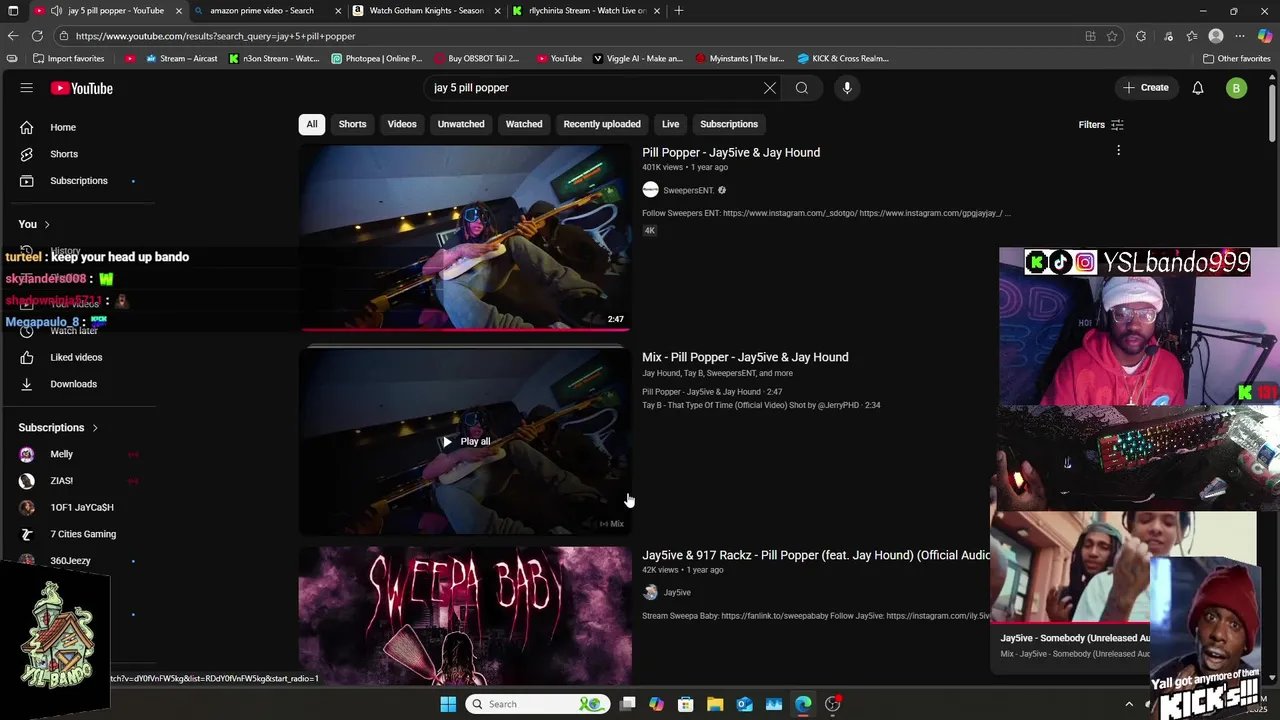Select the Subscriptions filter chip
The image size is (1280, 720).
coord(729,124)
